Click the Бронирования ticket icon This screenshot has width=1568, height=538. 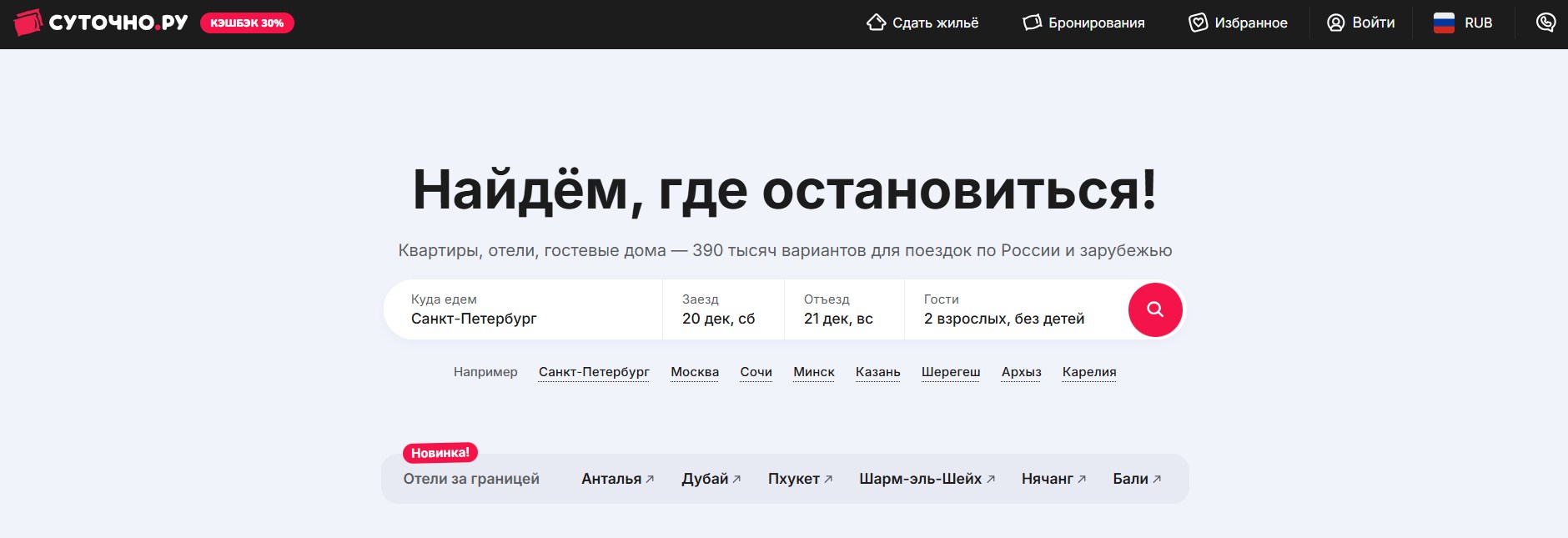coord(1033,23)
